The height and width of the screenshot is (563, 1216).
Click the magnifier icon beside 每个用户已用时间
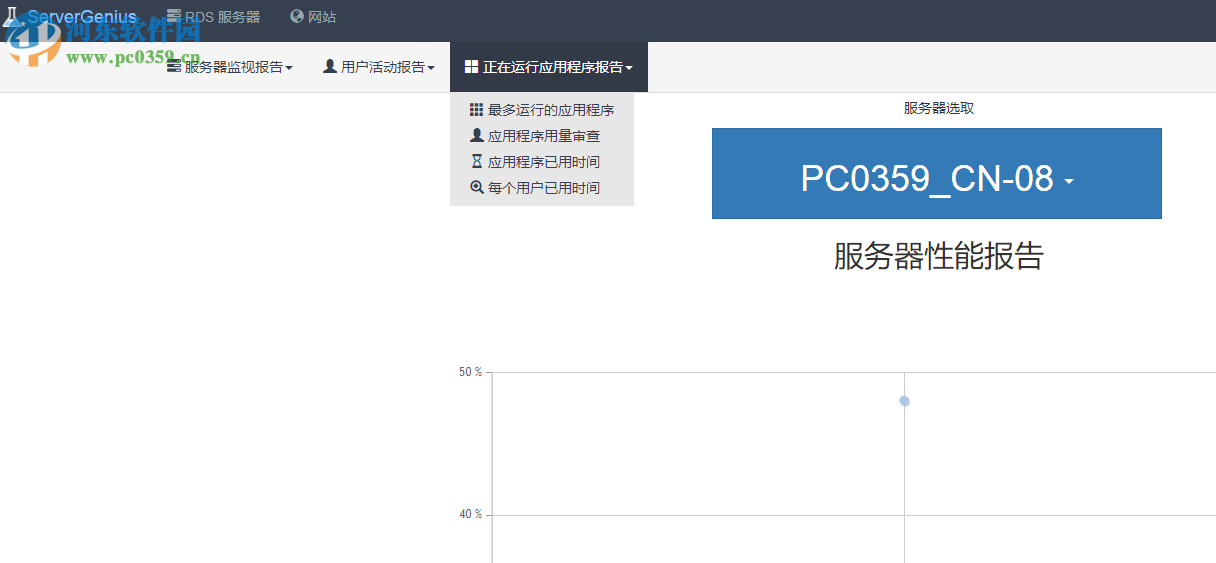(477, 187)
